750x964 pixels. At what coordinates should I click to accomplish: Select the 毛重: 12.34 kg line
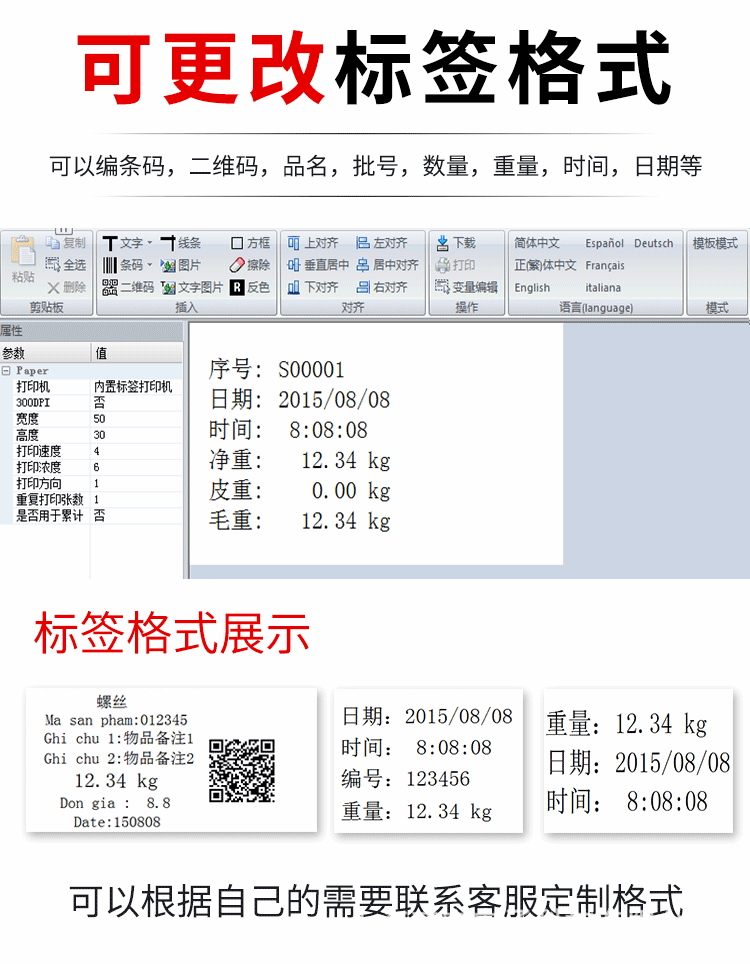click(299, 521)
